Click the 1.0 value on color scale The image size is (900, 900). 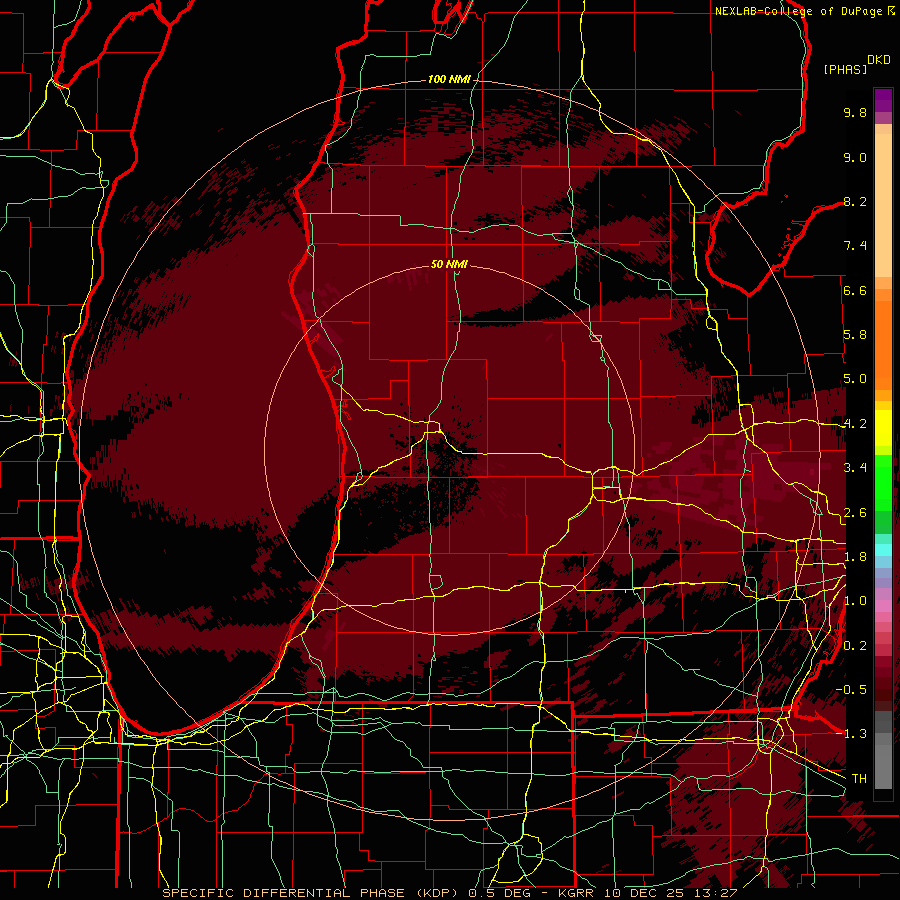pyautogui.click(x=855, y=601)
